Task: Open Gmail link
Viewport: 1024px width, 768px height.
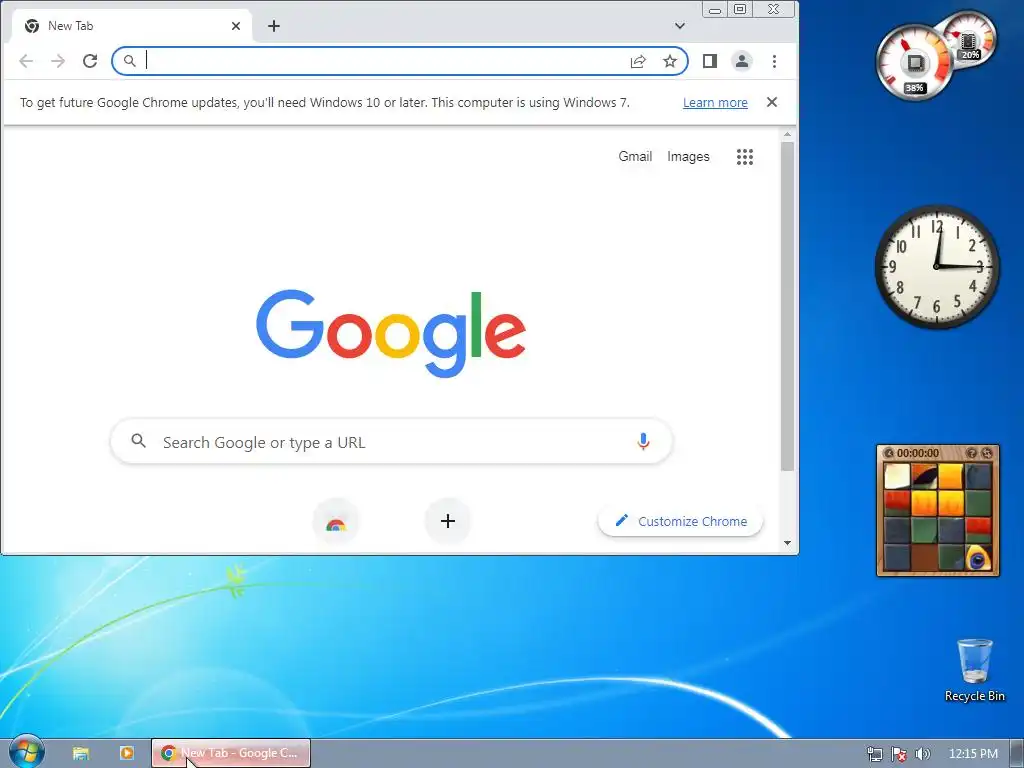Action: tap(635, 156)
